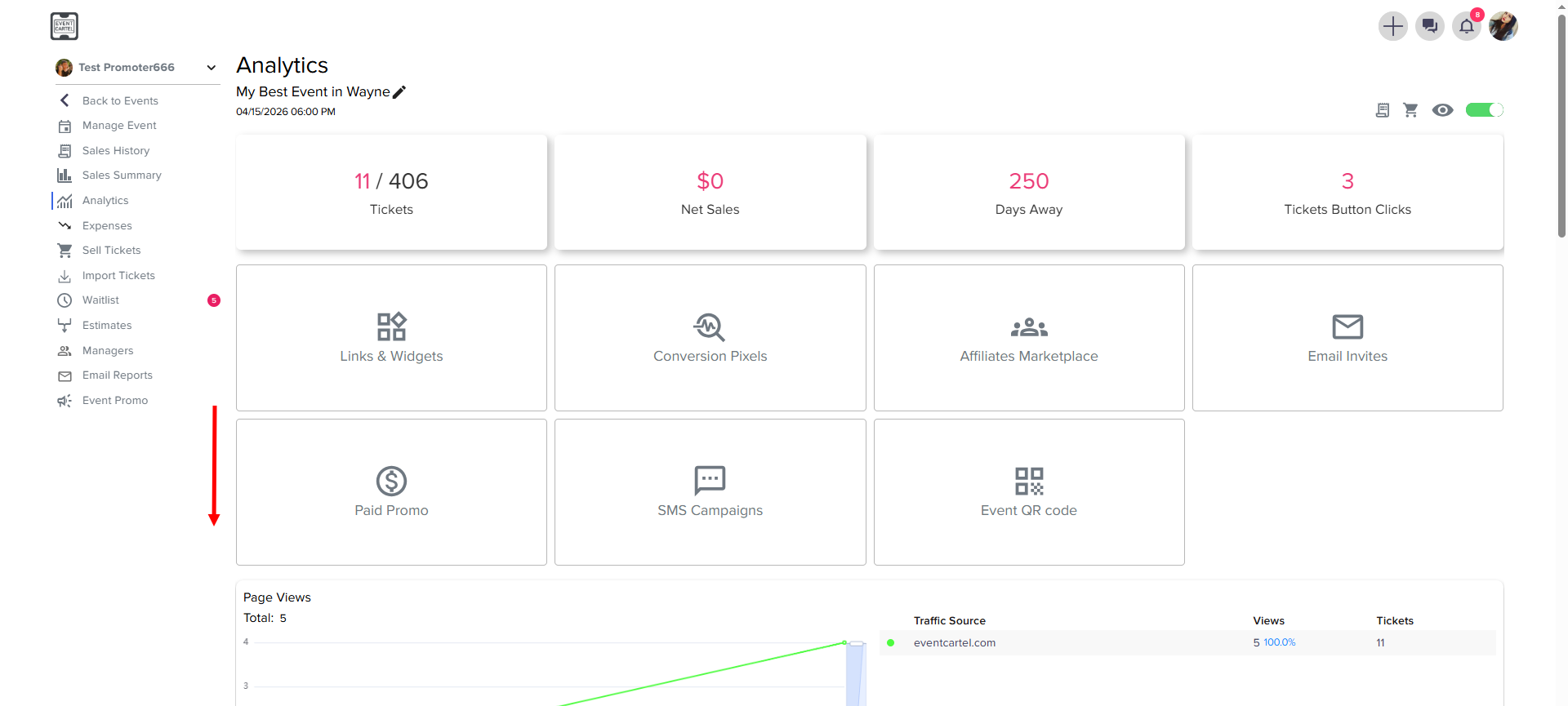
Task: Go to Back to Events
Action: (120, 100)
